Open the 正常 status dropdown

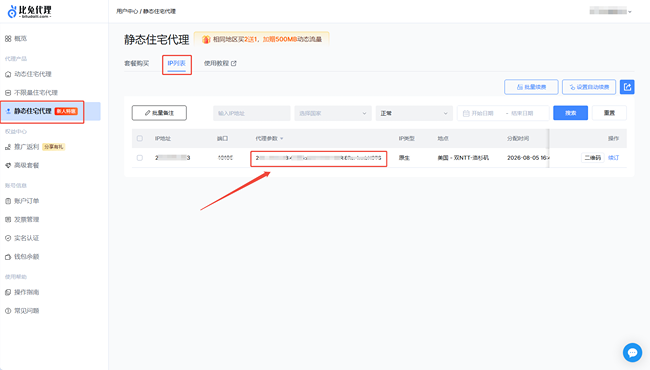(413, 113)
